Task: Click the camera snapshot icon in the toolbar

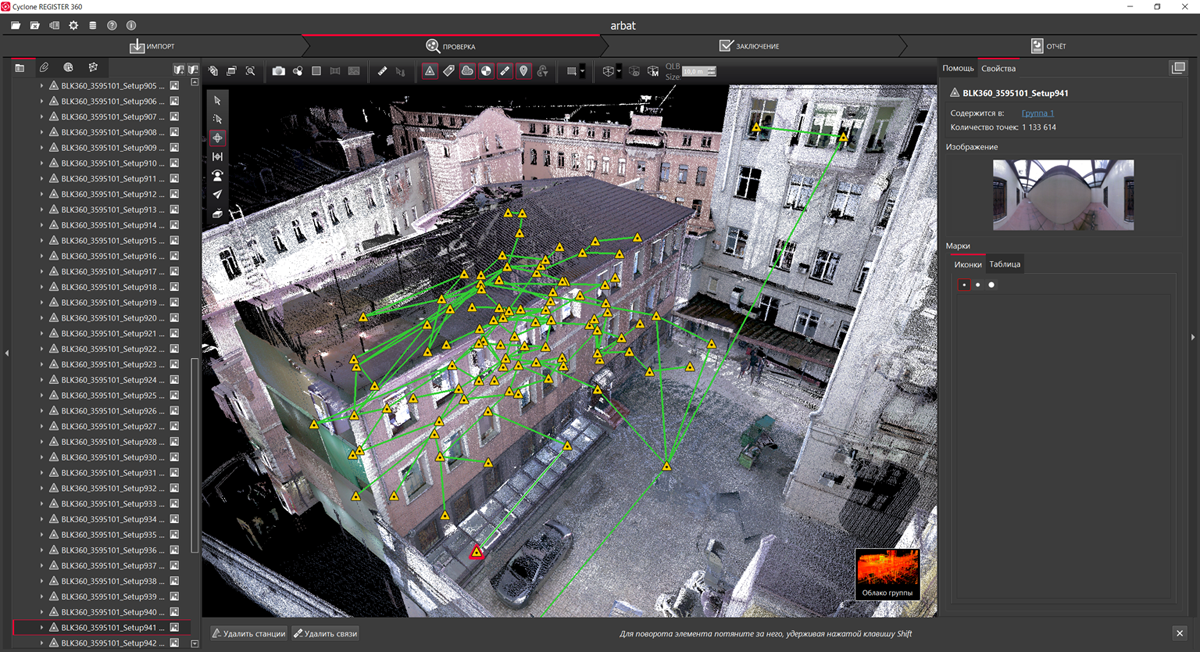Action: 279,71
